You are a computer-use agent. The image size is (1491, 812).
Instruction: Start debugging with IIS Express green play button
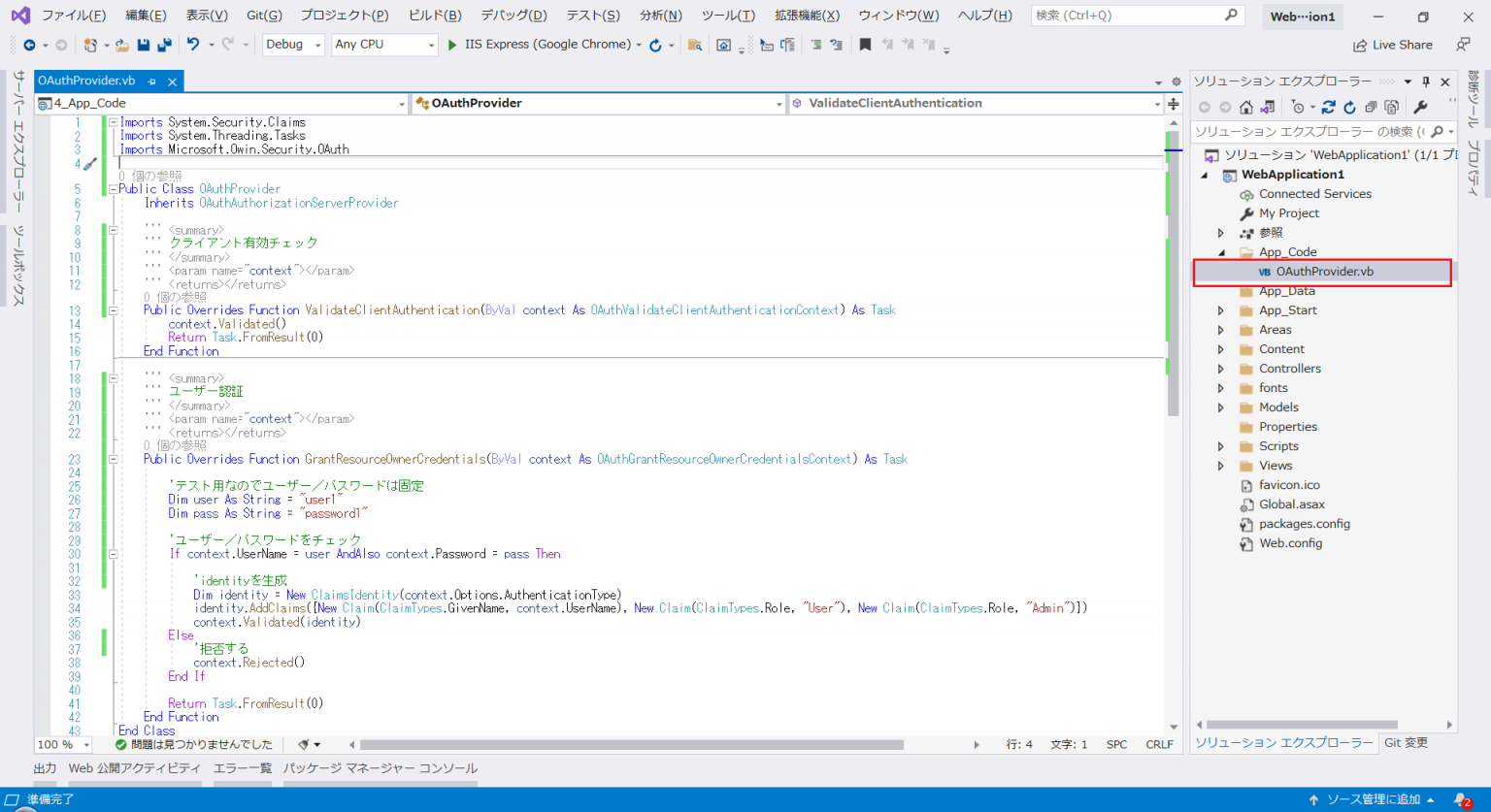coord(450,44)
